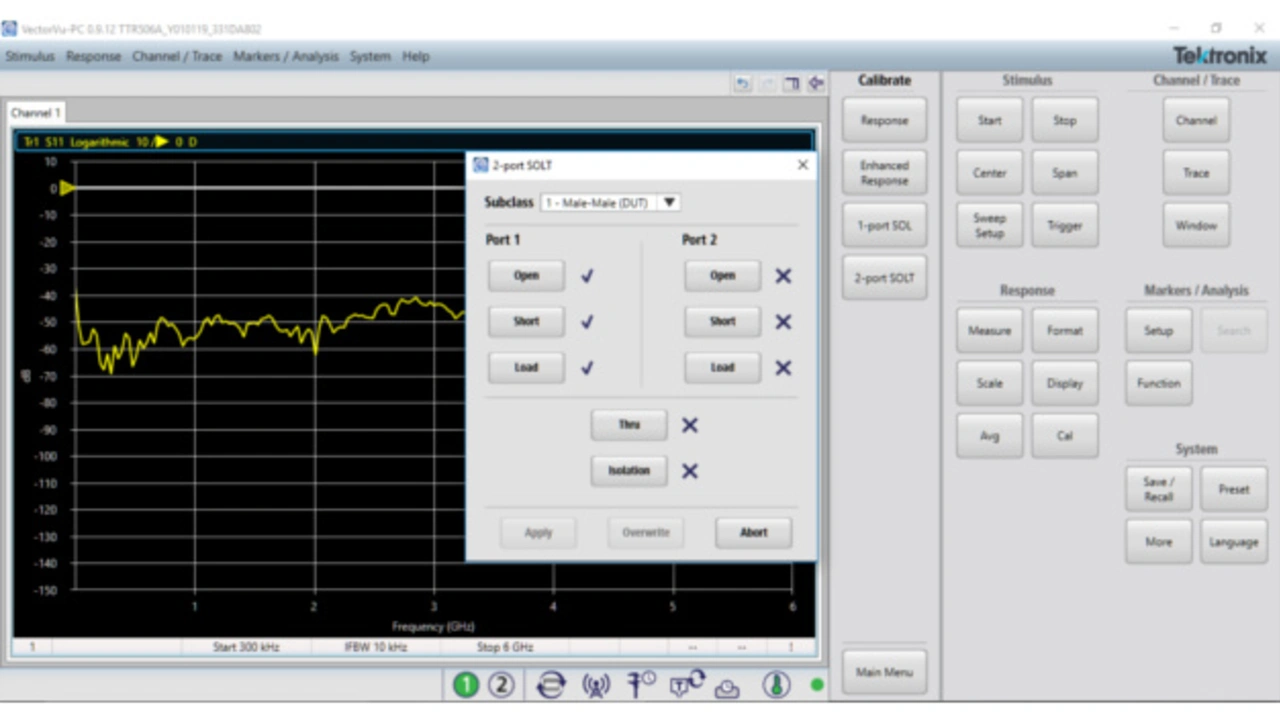
Task: Click the trigger T with arrows icon
Action: click(x=686, y=684)
